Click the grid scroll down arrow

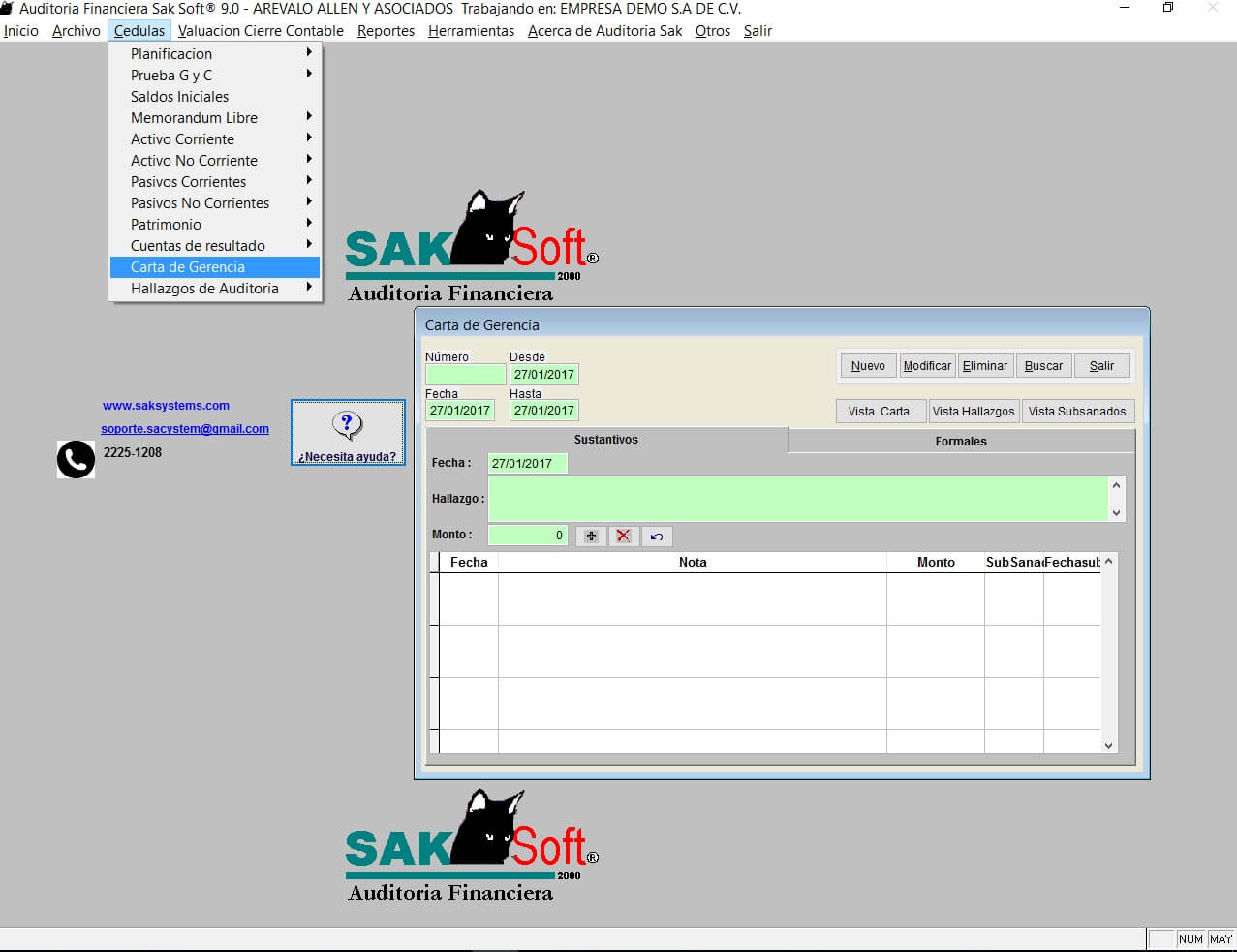1109,746
